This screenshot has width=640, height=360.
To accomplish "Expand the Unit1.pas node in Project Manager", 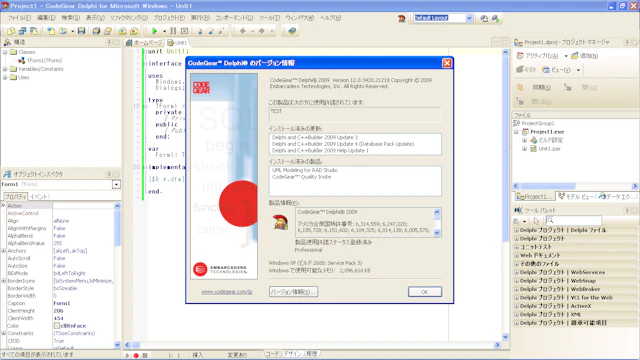I will (524, 149).
